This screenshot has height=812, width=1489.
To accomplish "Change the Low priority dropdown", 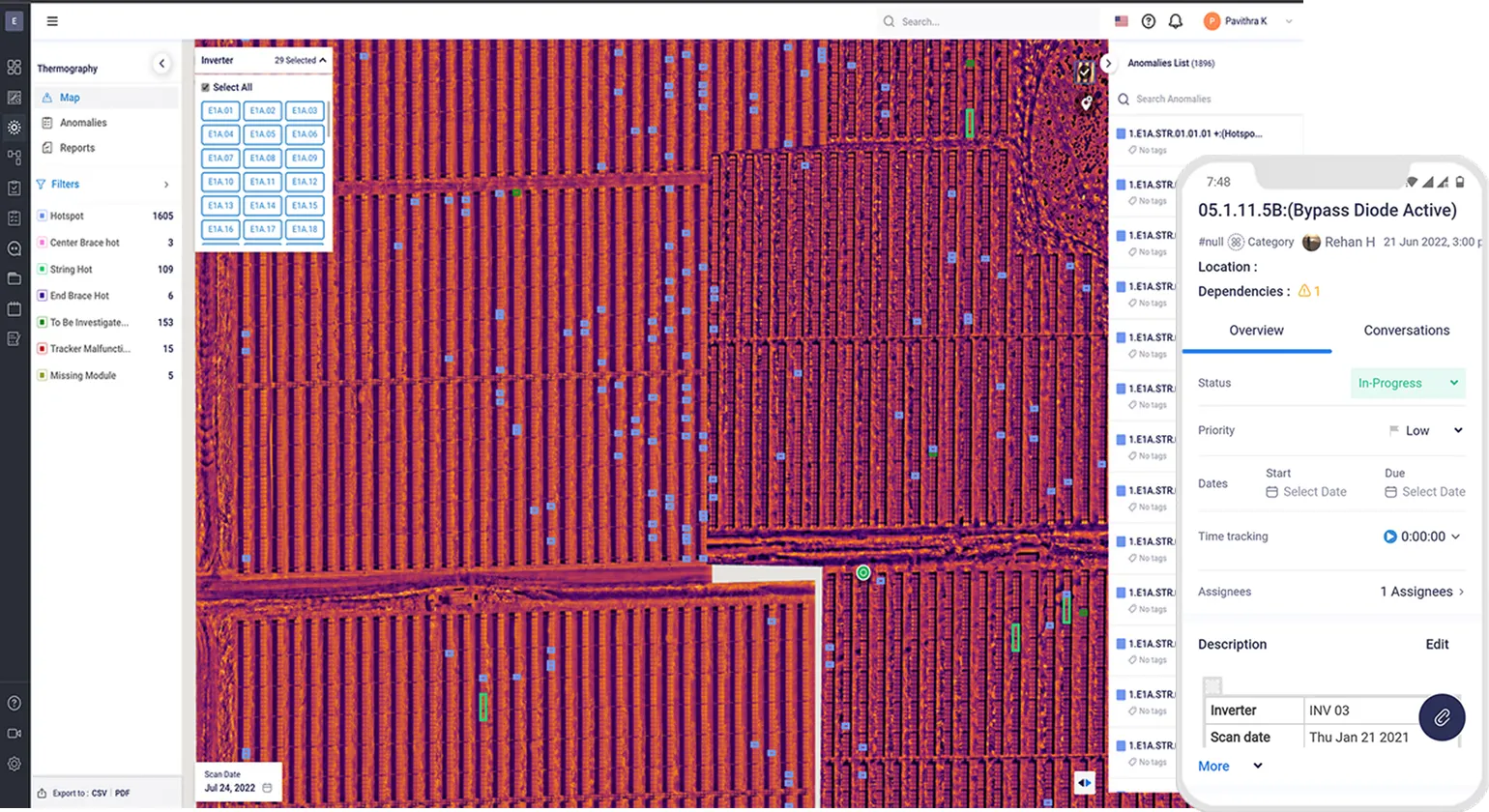I will [1426, 431].
